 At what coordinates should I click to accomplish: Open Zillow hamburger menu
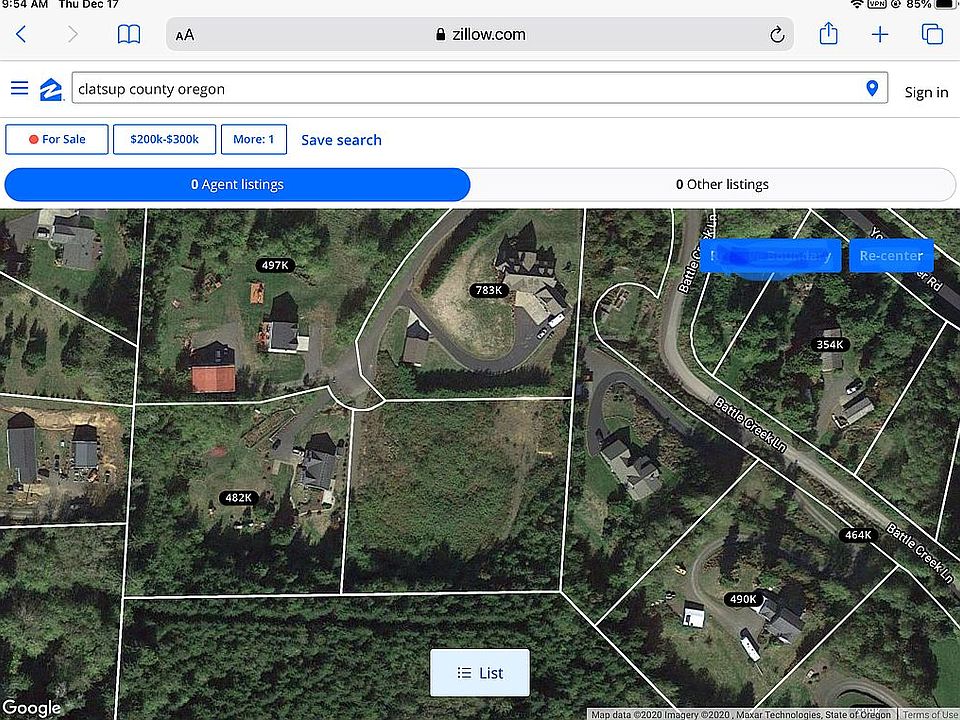[x=20, y=88]
